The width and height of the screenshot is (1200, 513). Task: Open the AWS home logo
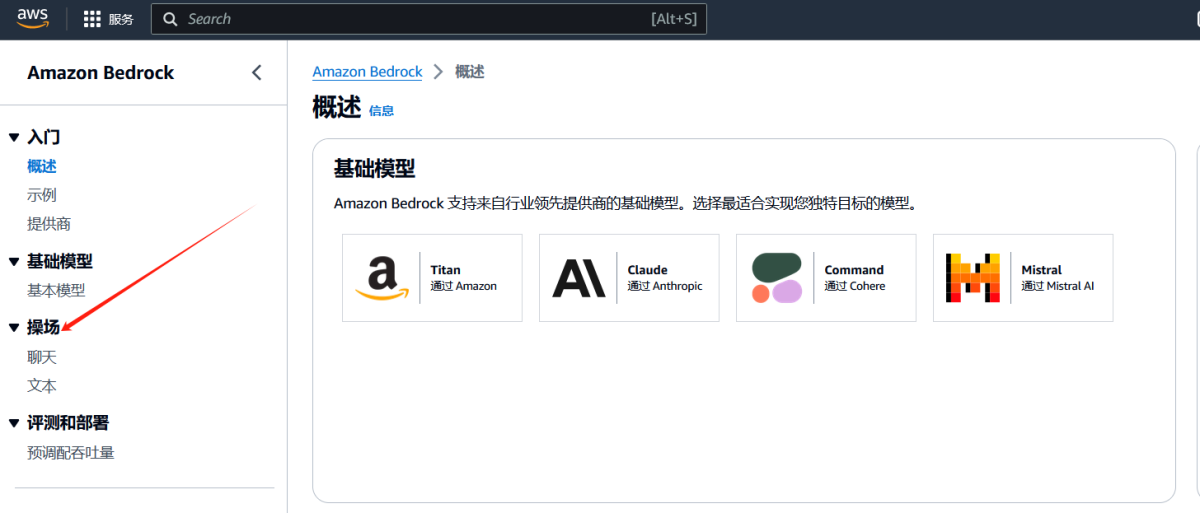(32, 18)
